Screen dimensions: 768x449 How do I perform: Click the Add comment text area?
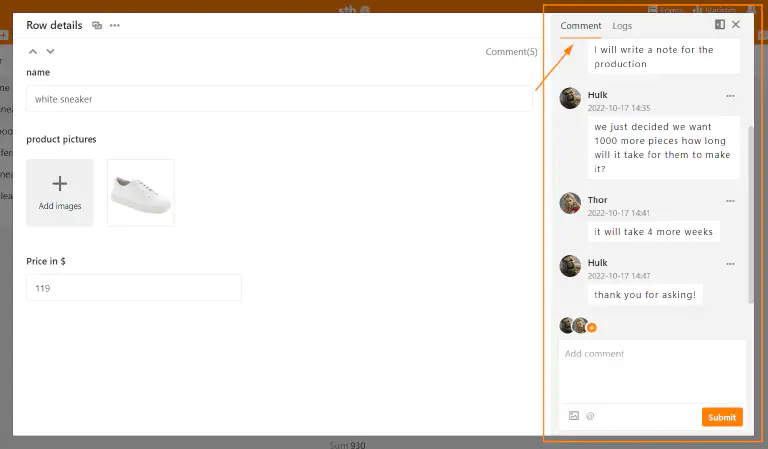pos(651,370)
